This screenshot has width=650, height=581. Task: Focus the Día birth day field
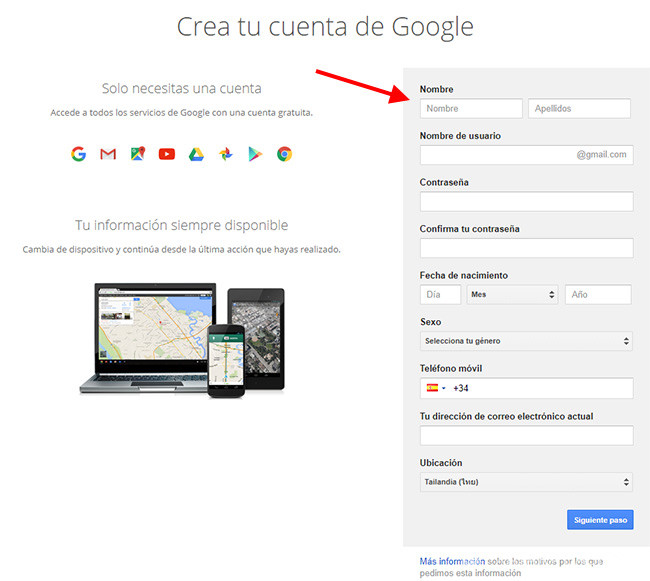440,294
